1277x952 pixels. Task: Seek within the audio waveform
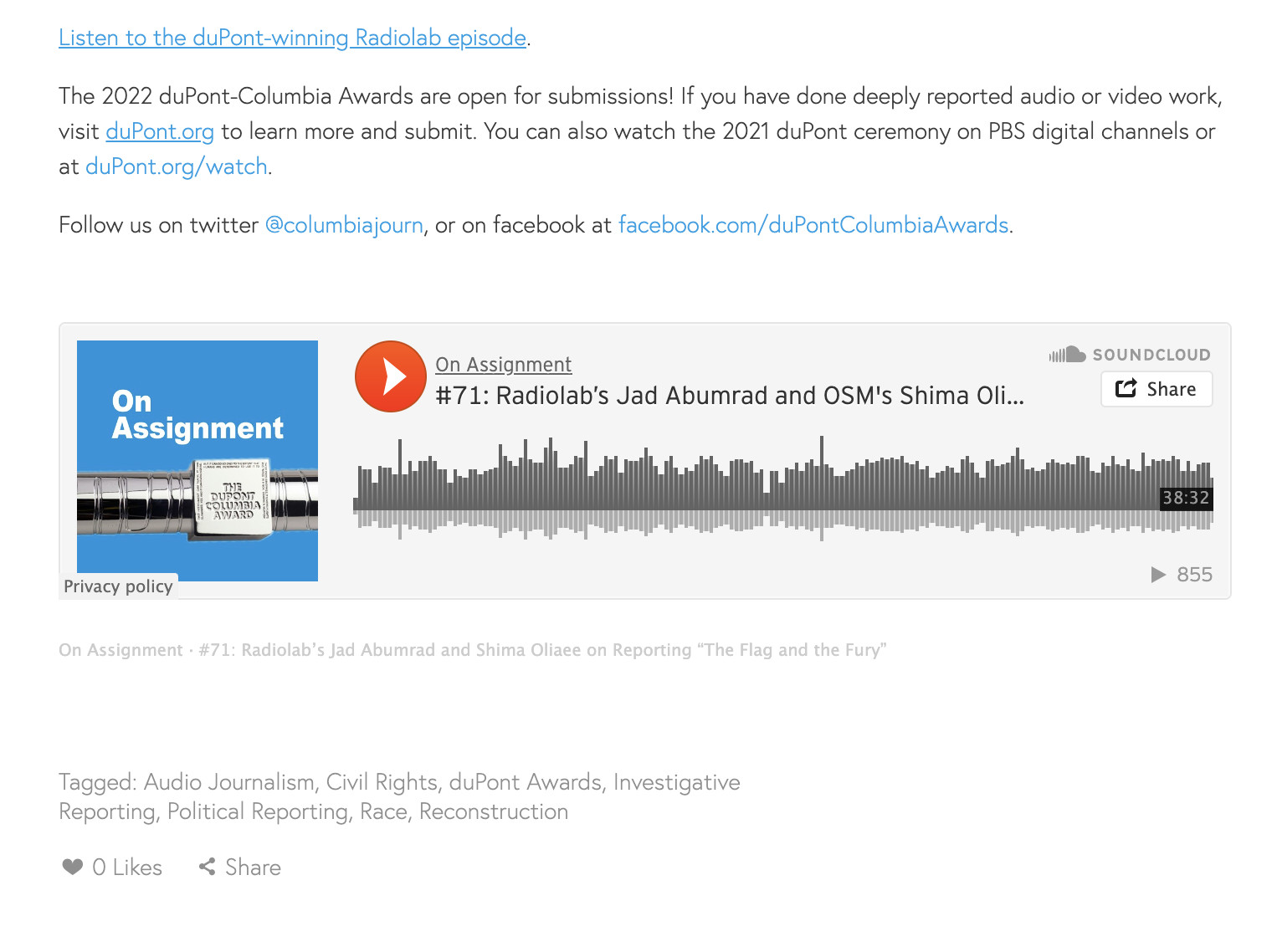(x=783, y=488)
